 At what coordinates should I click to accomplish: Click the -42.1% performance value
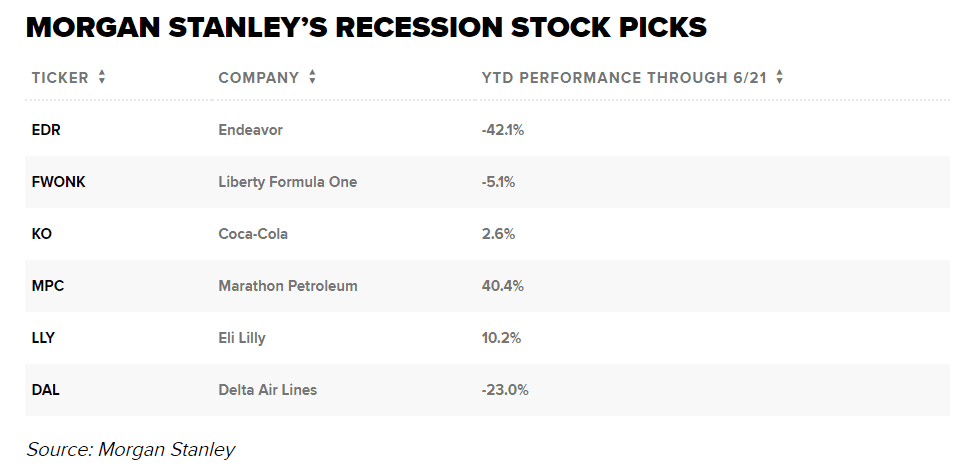click(x=503, y=130)
